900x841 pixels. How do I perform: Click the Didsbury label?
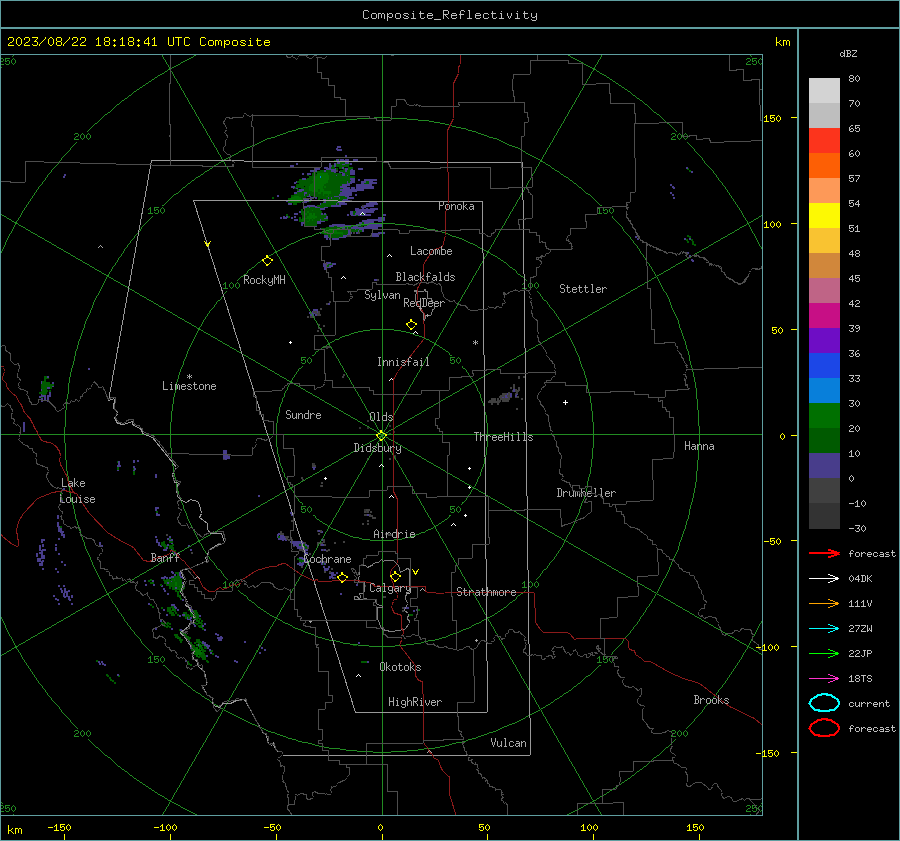pyautogui.click(x=377, y=448)
